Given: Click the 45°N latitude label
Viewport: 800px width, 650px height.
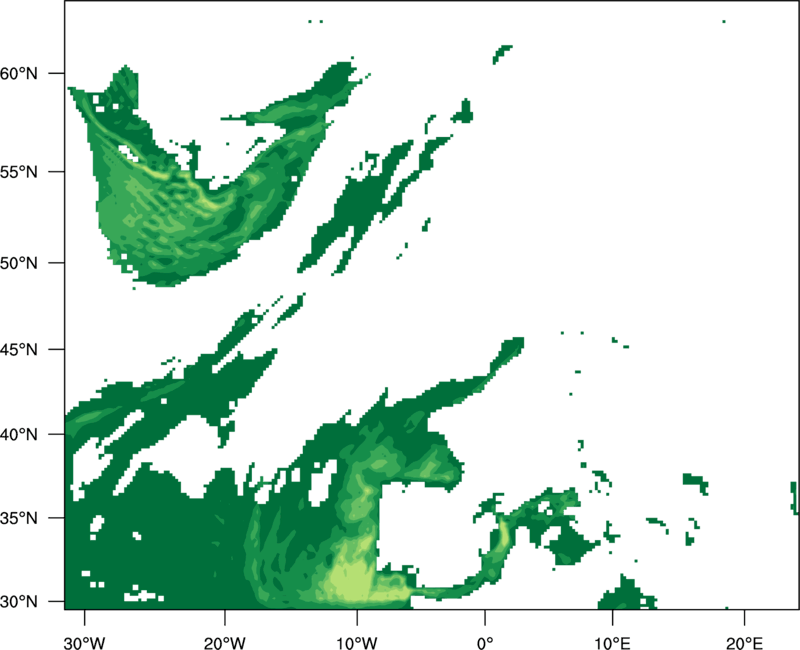Looking at the screenshot, I should click(19, 349).
